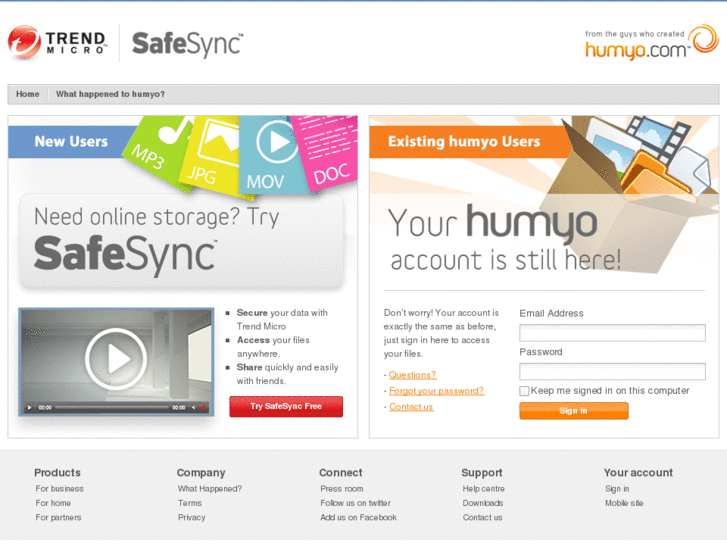Click the Need online storage? Try SafeSync banner
727x545 pixels.
[x=182, y=242]
